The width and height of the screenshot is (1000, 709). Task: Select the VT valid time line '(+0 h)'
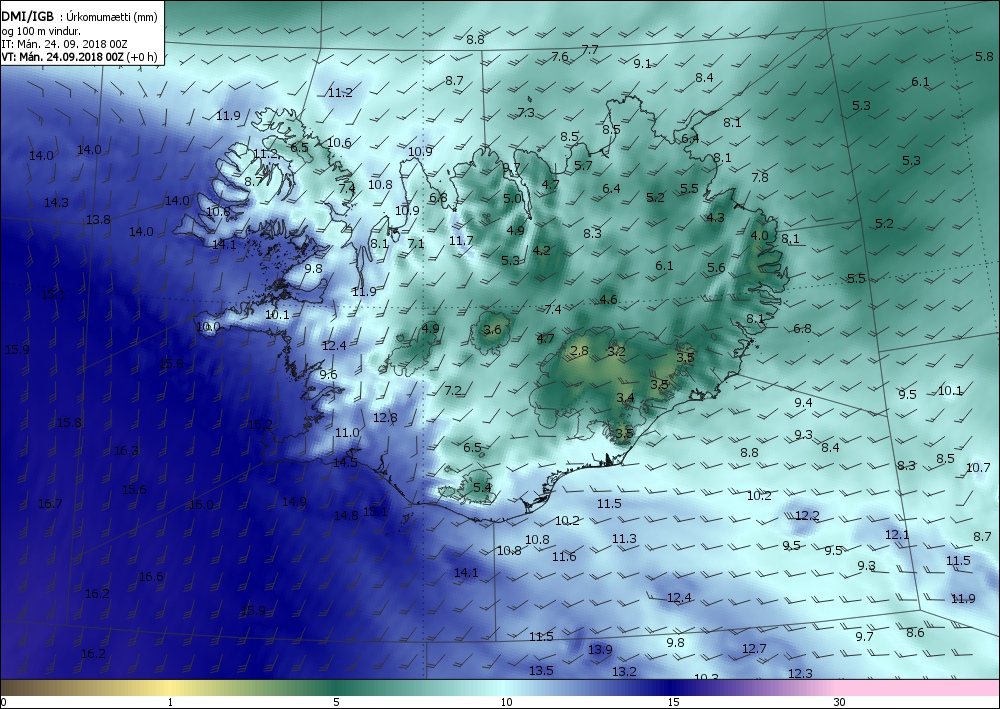click(79, 56)
